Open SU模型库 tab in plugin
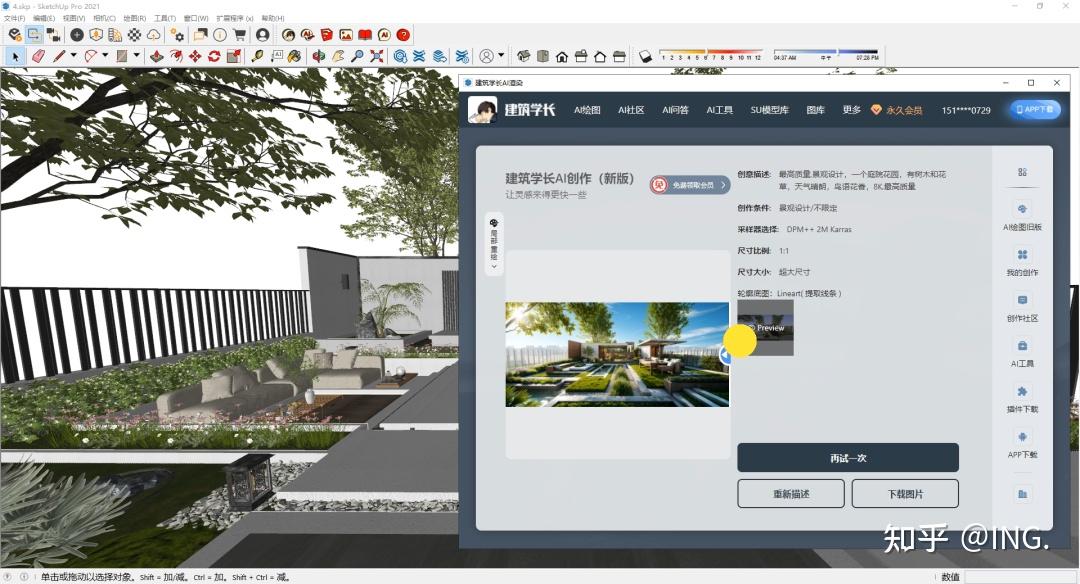 (x=769, y=110)
